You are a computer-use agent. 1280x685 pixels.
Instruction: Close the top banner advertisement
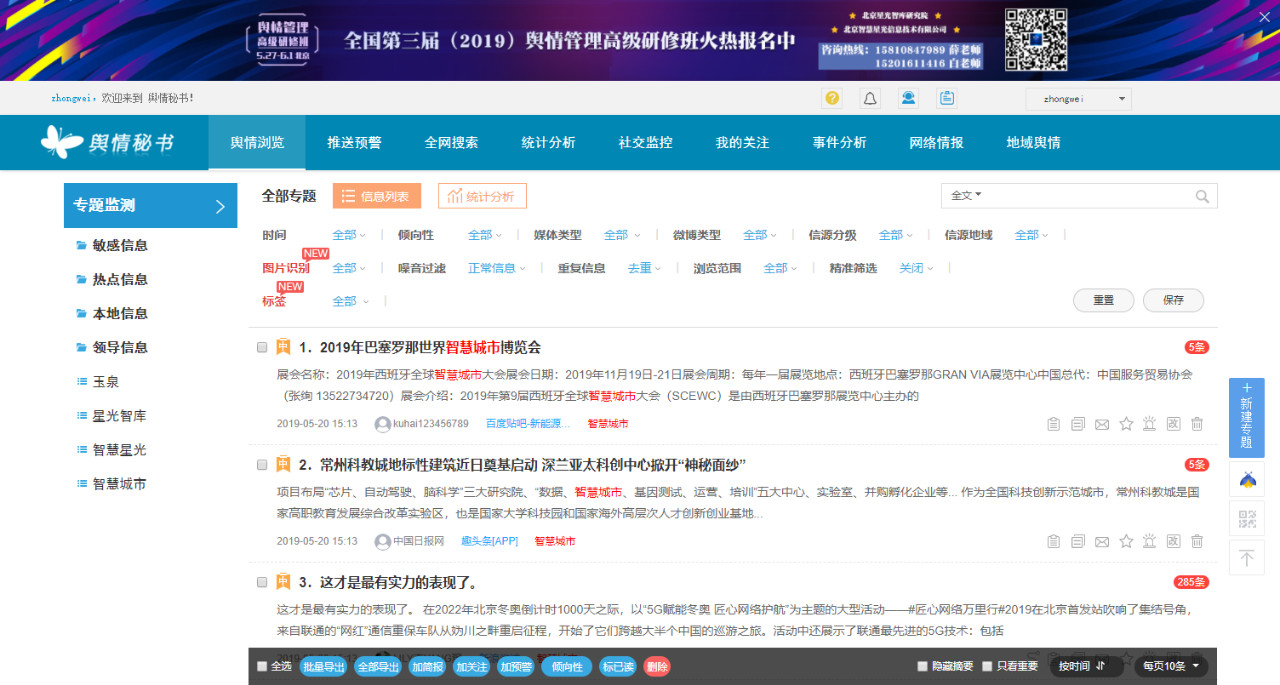[1264, 16]
